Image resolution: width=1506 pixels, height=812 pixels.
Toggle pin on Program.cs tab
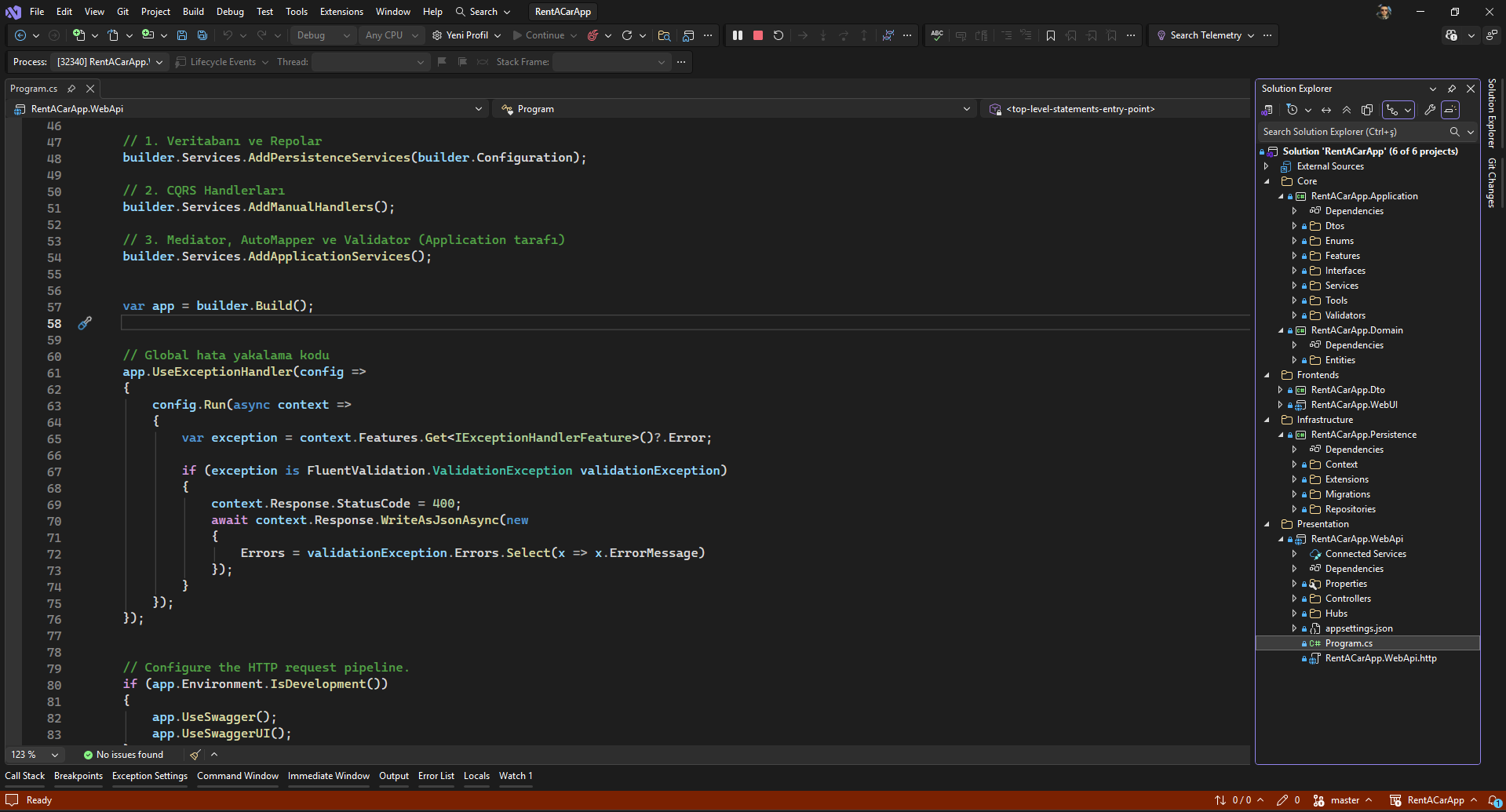pos(71,89)
